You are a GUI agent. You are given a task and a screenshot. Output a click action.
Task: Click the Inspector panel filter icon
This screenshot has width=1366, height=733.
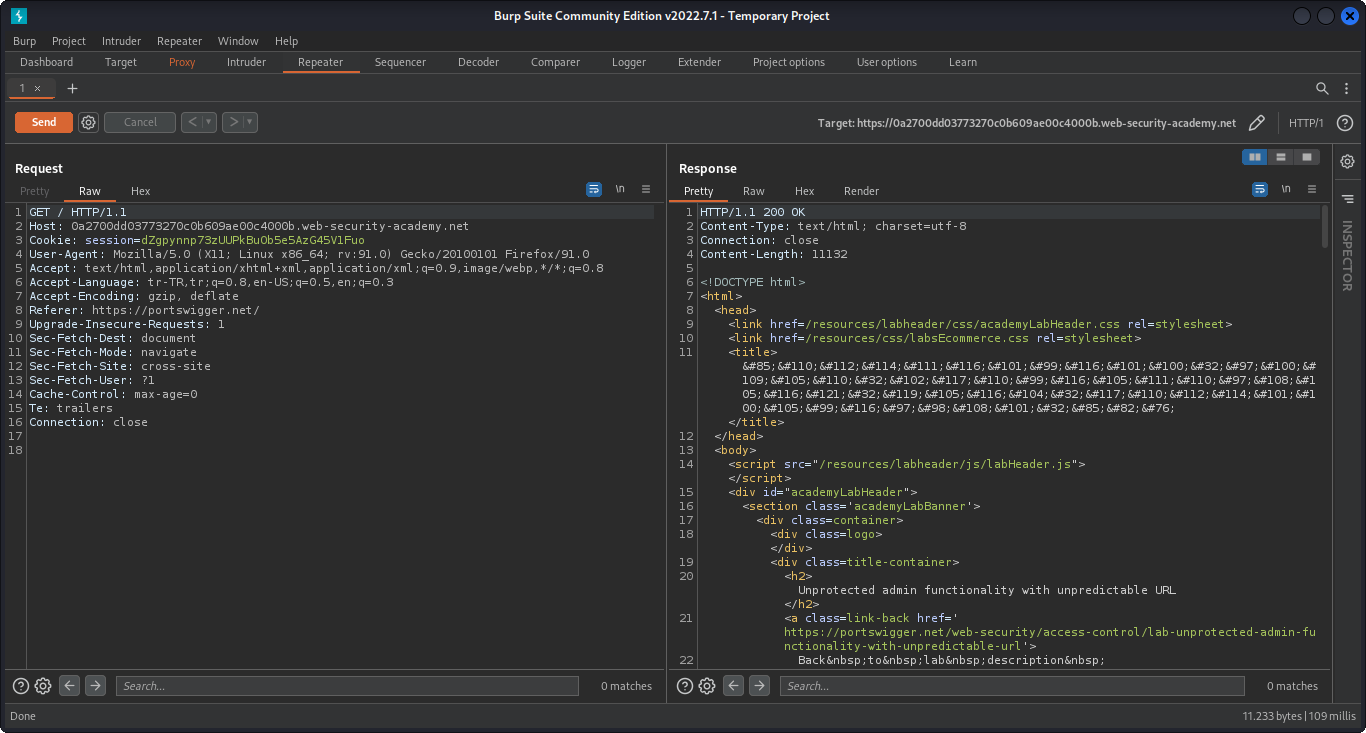pos(1347,199)
